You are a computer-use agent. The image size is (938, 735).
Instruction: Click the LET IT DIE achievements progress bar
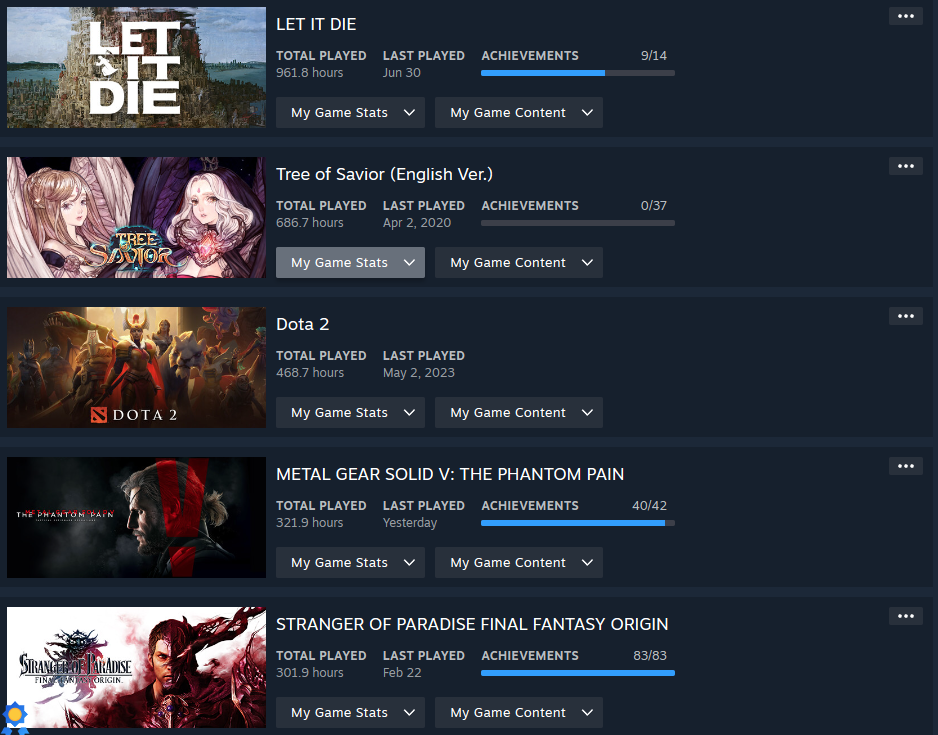(x=578, y=73)
